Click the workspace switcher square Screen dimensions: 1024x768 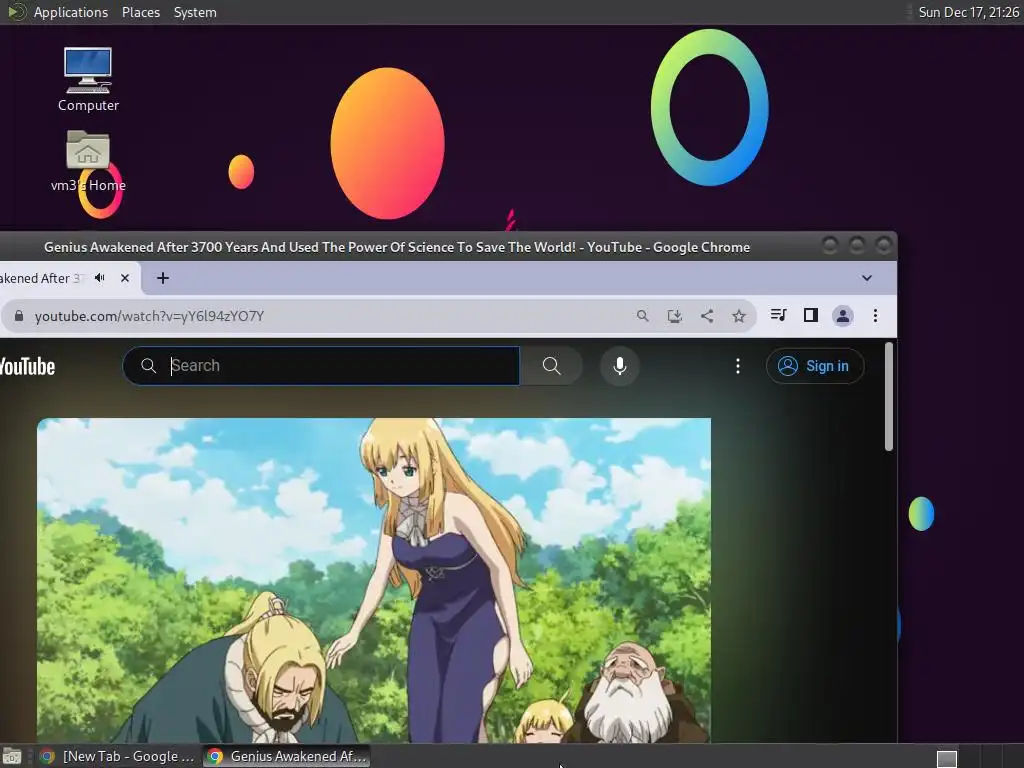point(946,758)
